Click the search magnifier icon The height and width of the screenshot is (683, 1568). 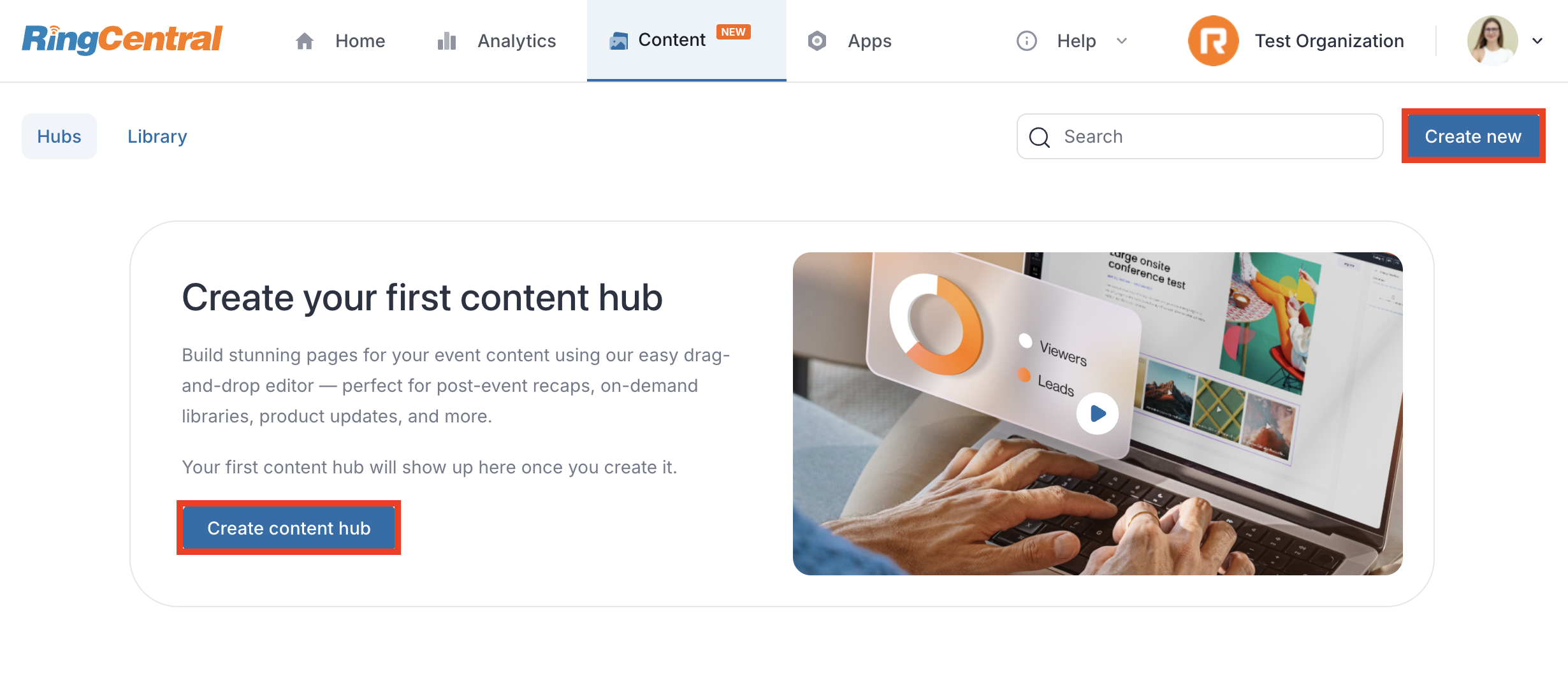point(1040,137)
